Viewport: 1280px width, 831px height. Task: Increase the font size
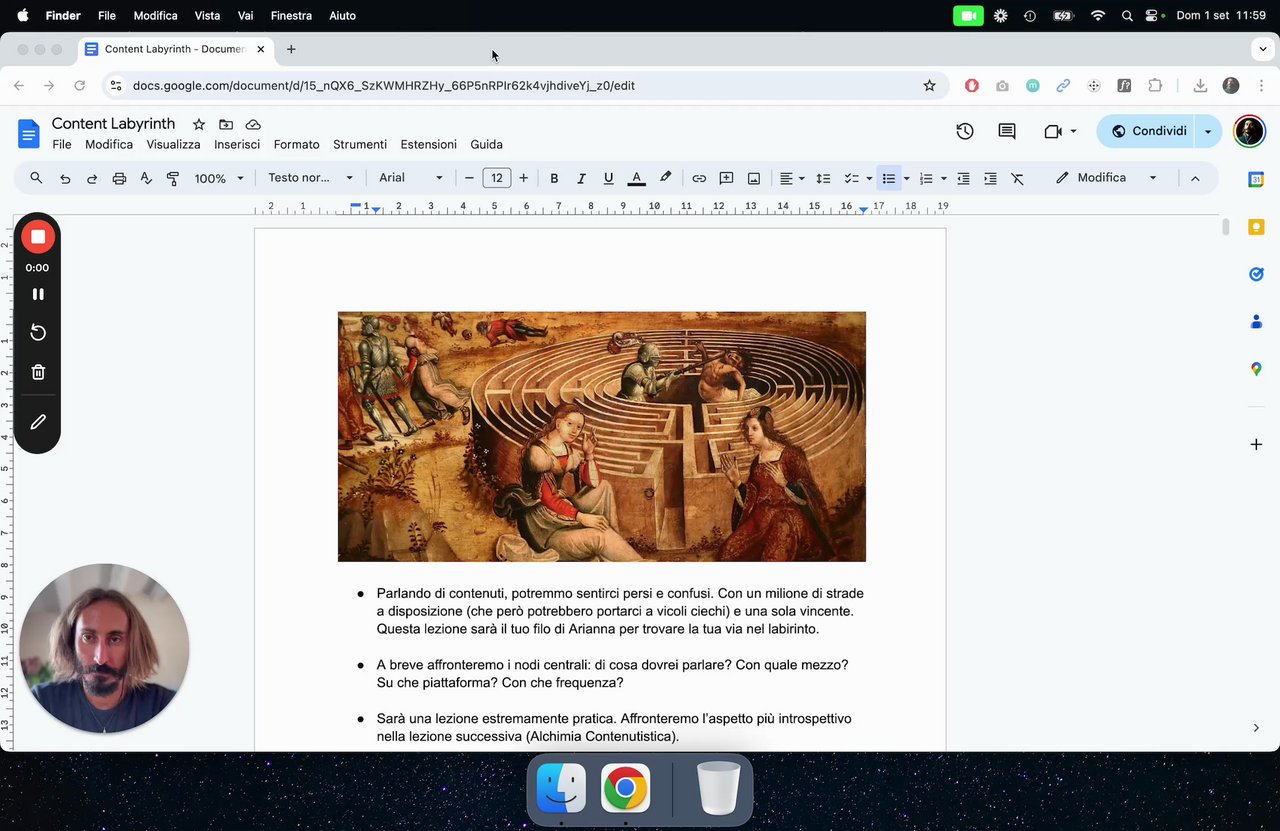click(523, 178)
